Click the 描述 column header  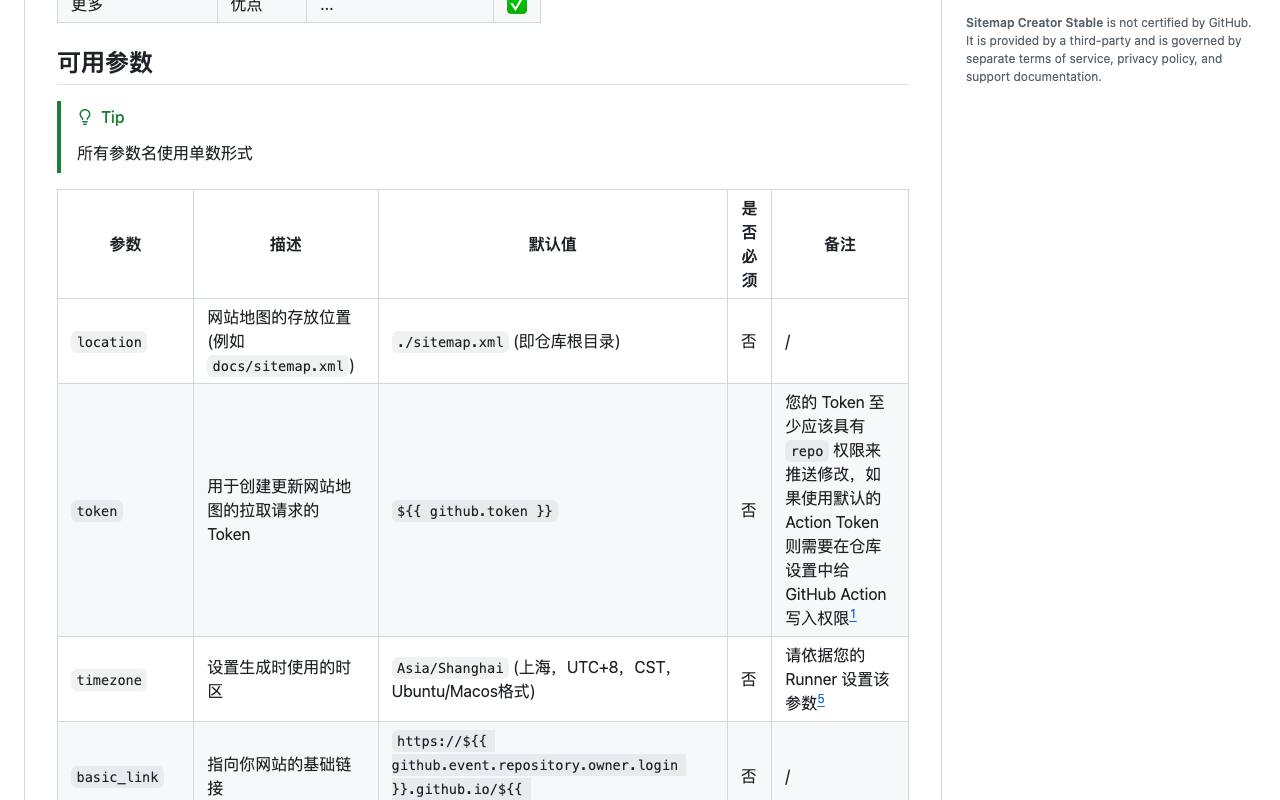tap(286, 244)
